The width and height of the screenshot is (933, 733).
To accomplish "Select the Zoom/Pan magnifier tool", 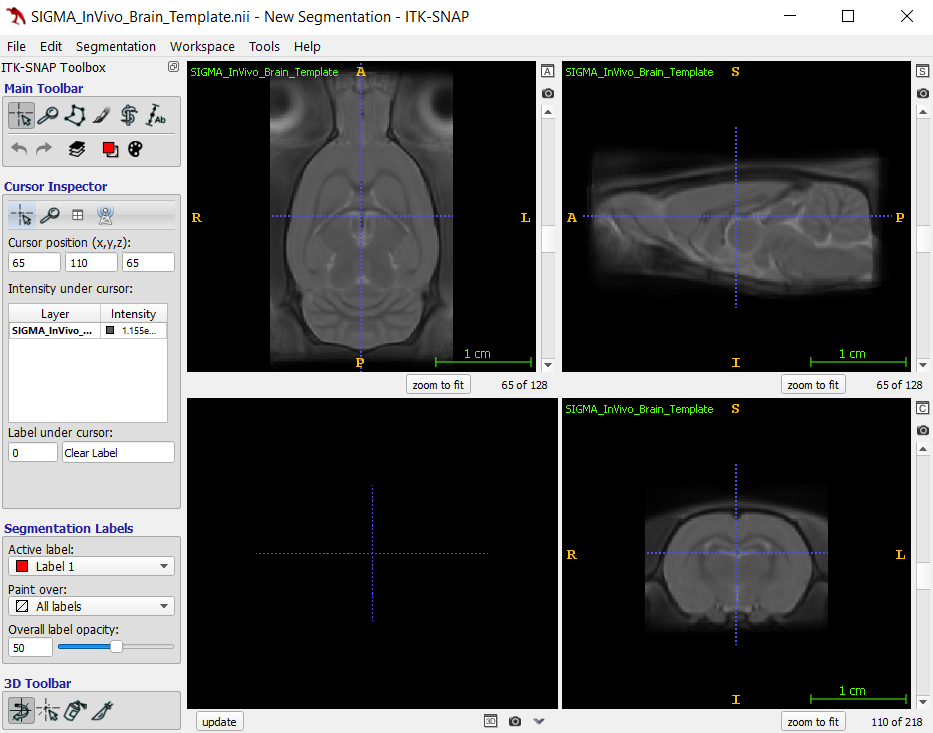I will coord(48,116).
